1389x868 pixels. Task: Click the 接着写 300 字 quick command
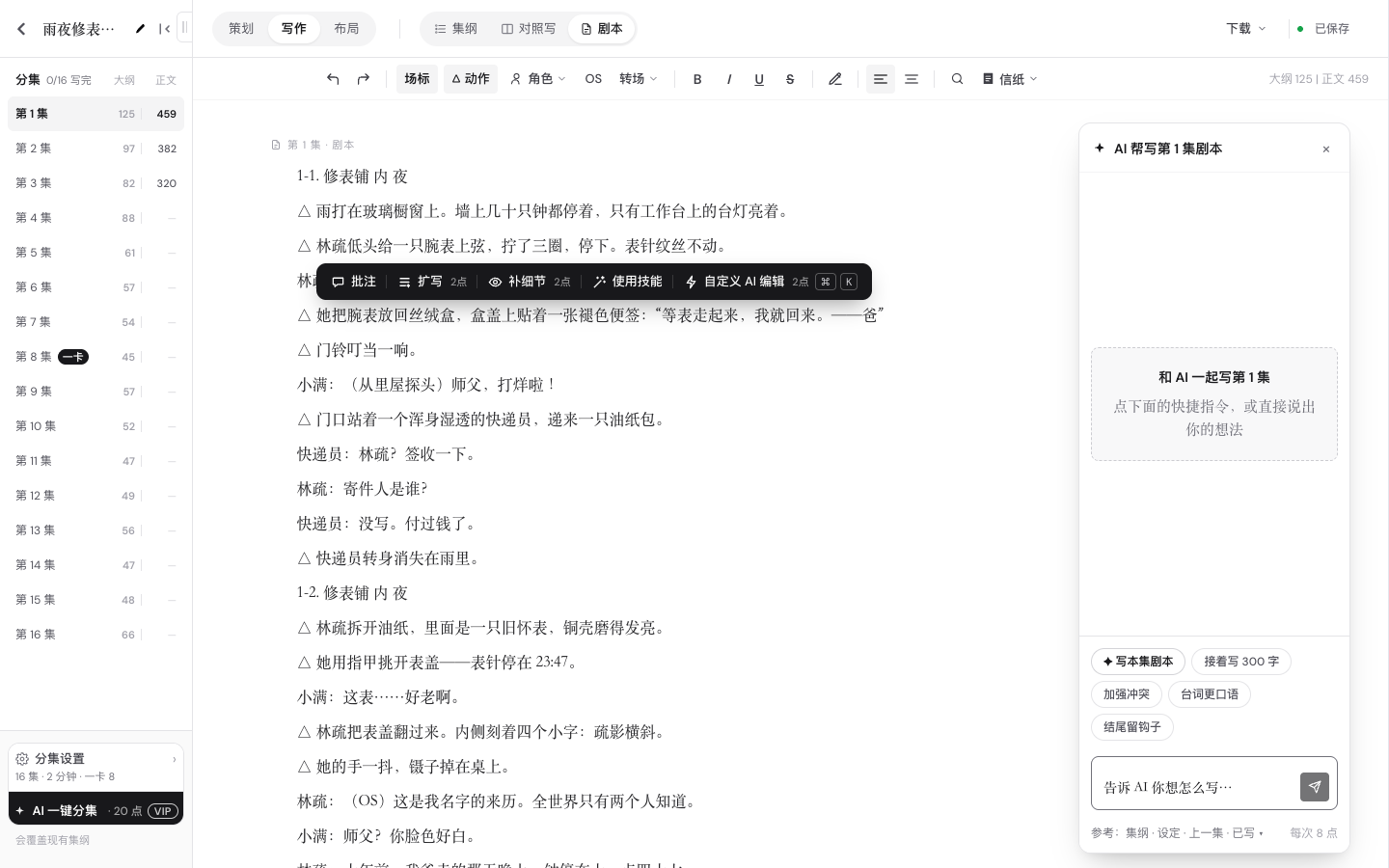[1241, 662]
